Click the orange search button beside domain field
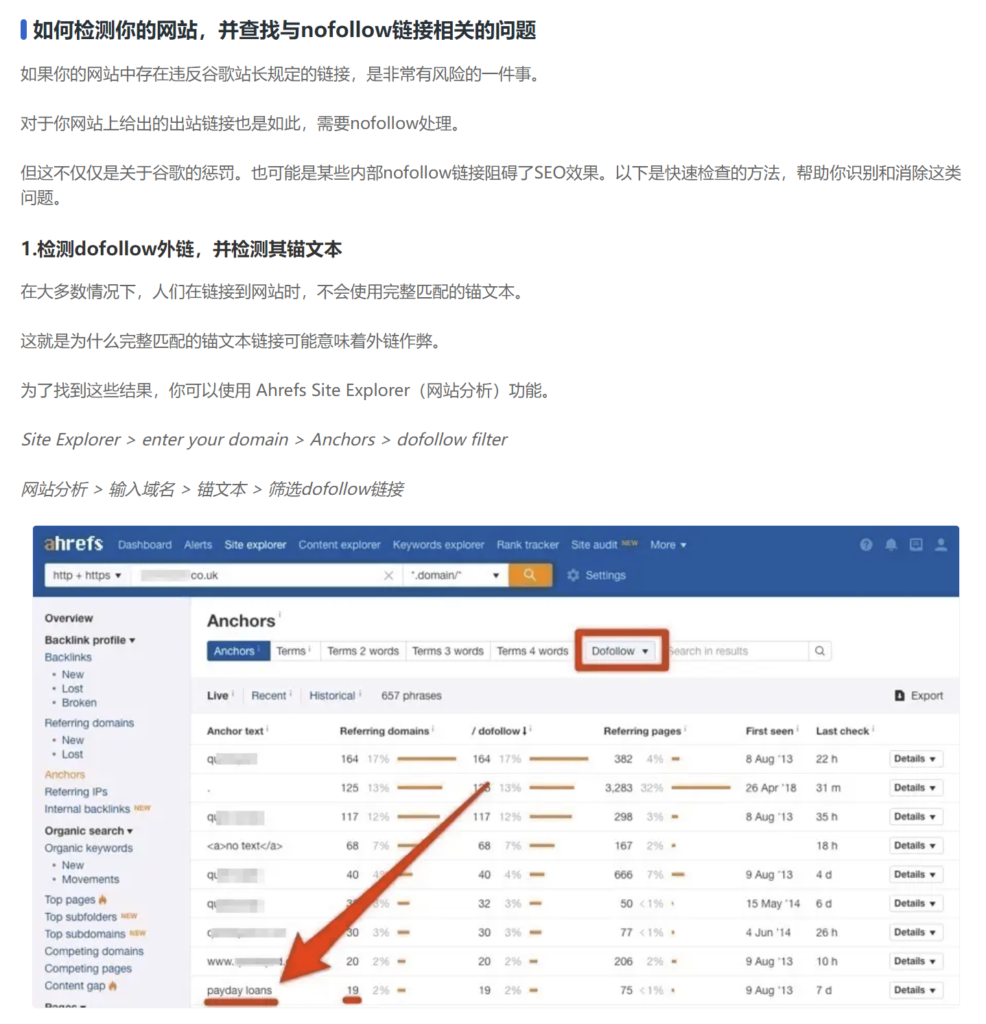The height and width of the screenshot is (1024, 986). coord(530,575)
